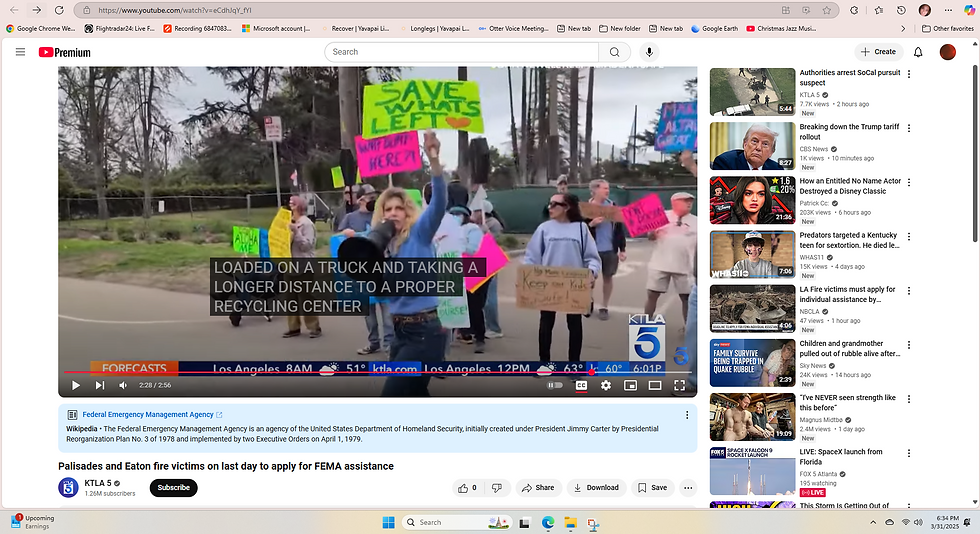980x534 pixels.
Task: Open Microsoft Edge in taskbar
Action: coord(548,523)
